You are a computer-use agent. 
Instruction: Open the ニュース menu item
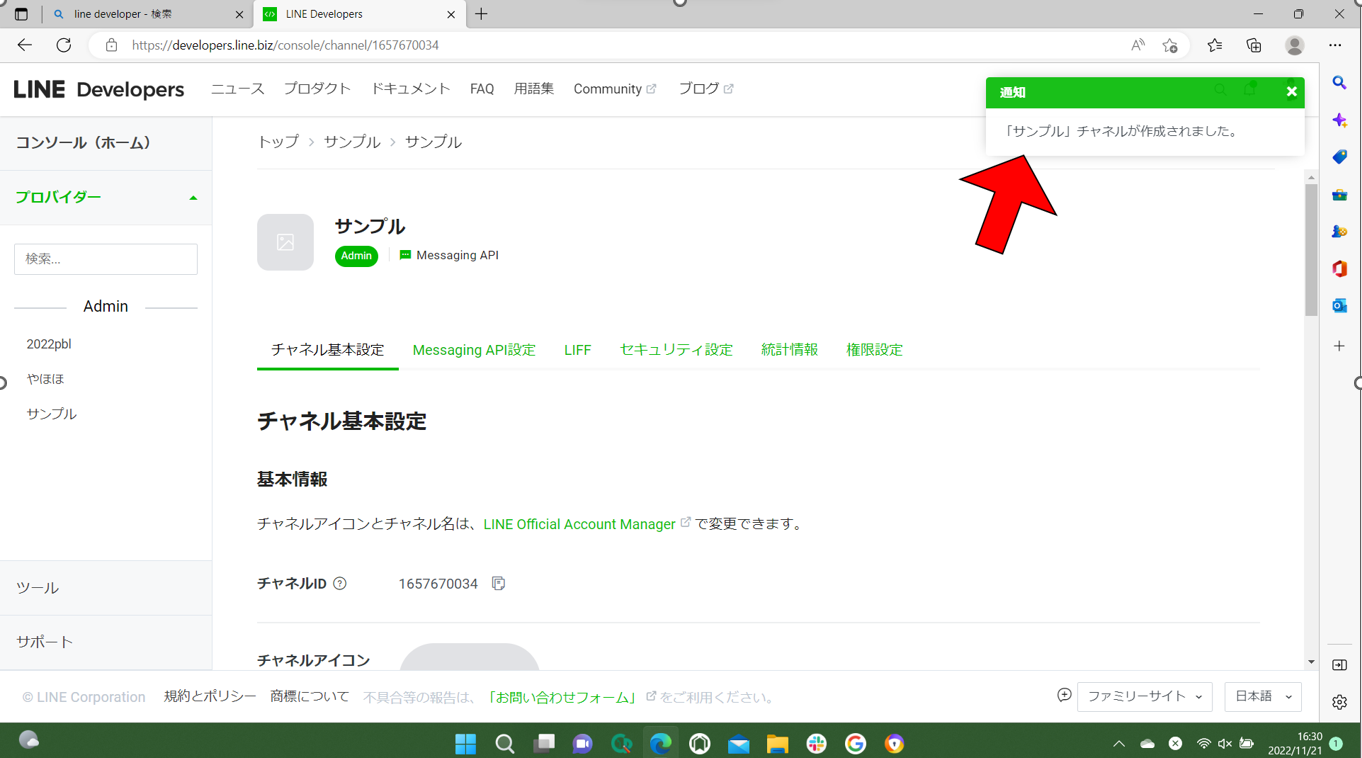(x=237, y=89)
